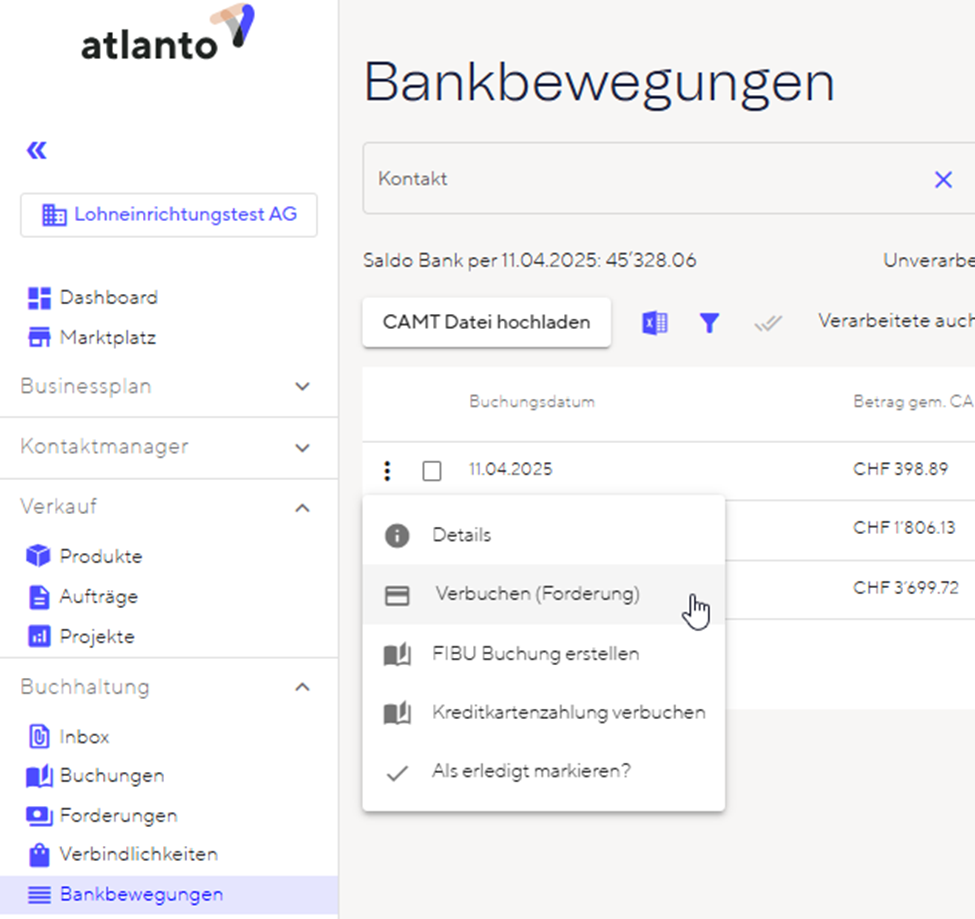This screenshot has height=919, width=975.
Task: Collapse sidebar with double chevron icon
Action: pyautogui.click(x=37, y=151)
